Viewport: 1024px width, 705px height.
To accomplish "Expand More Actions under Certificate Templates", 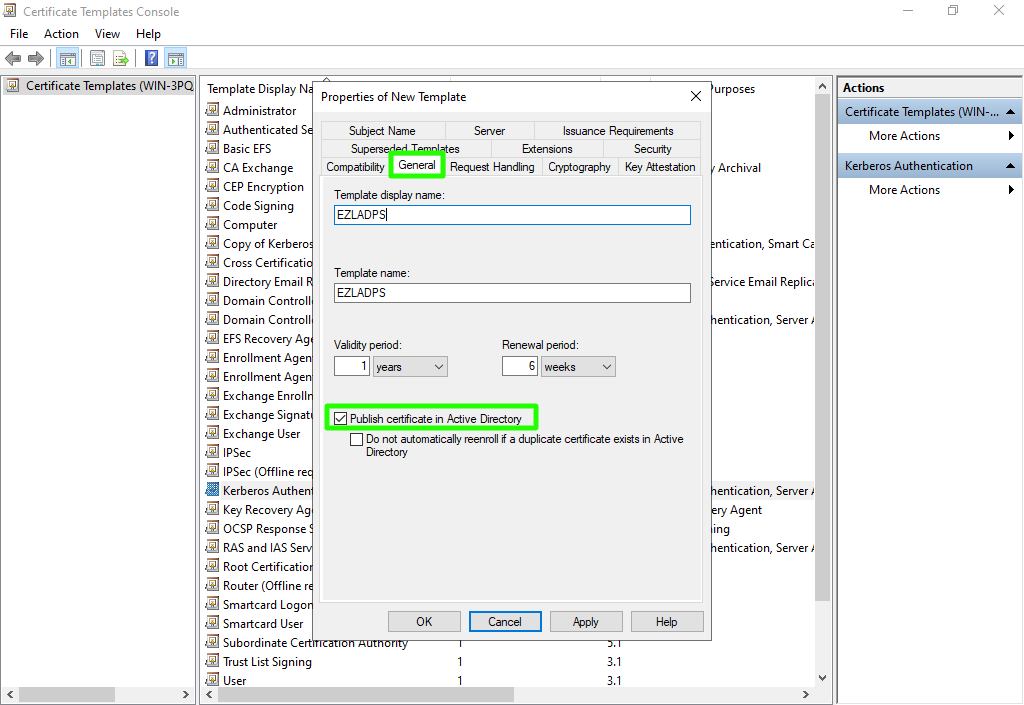I will [1011, 136].
